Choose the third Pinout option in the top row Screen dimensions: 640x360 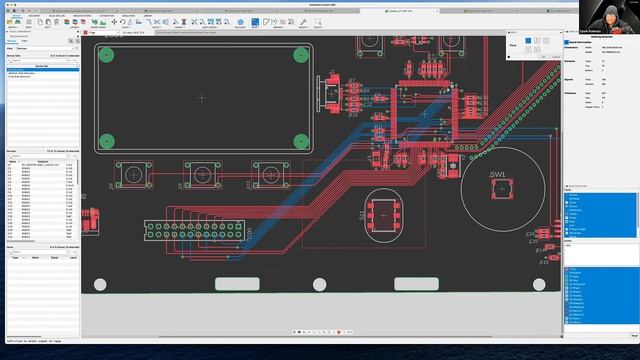click(x=546, y=40)
